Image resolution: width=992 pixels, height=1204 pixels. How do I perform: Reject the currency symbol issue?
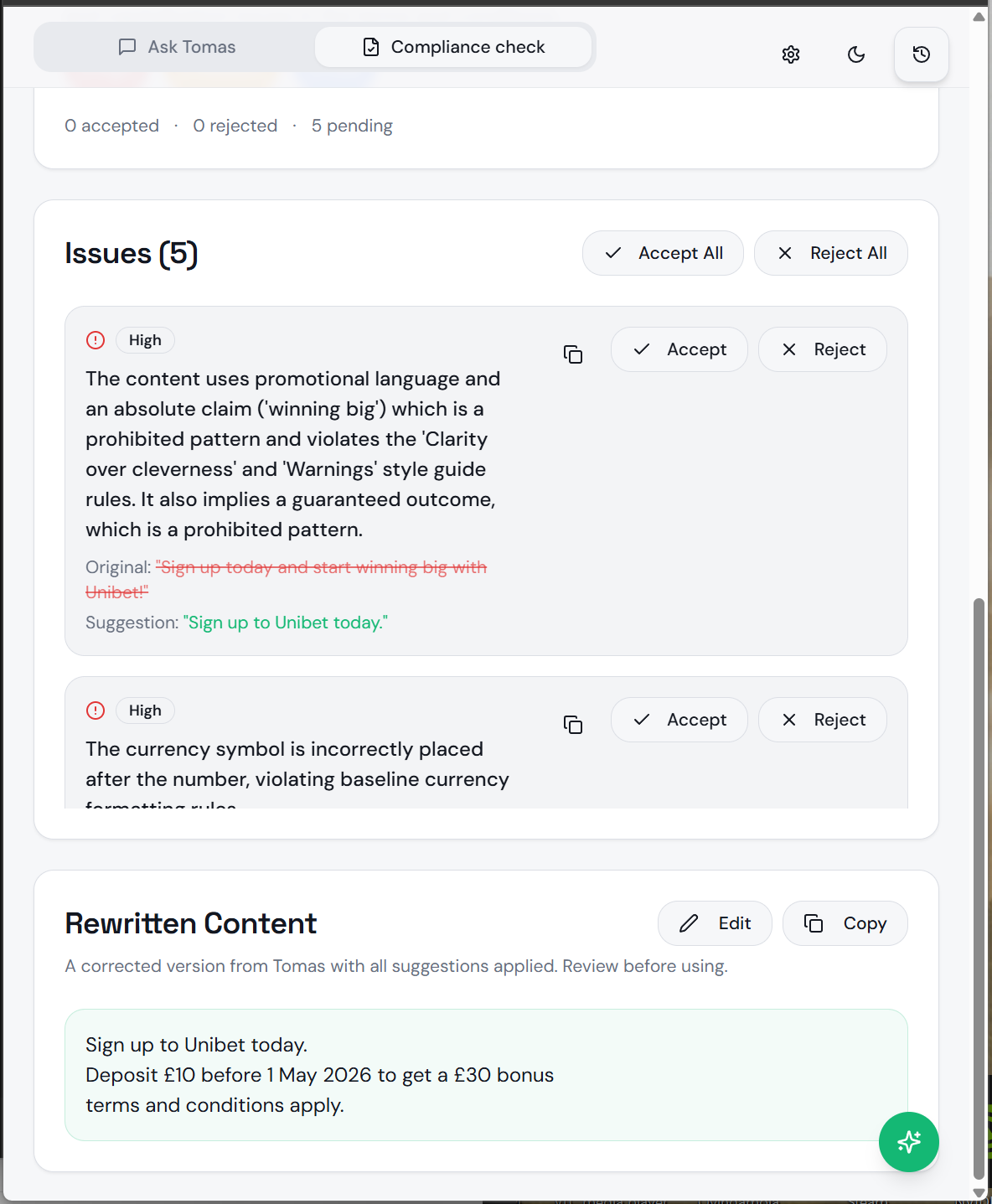(x=823, y=720)
